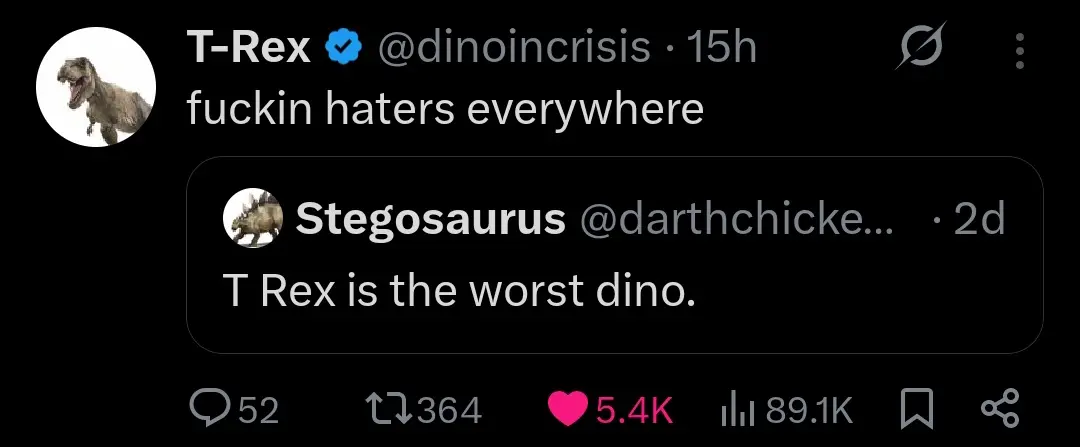The height and width of the screenshot is (447, 1080).
Task: Click the 5.4K likes count
Action: pos(633,408)
